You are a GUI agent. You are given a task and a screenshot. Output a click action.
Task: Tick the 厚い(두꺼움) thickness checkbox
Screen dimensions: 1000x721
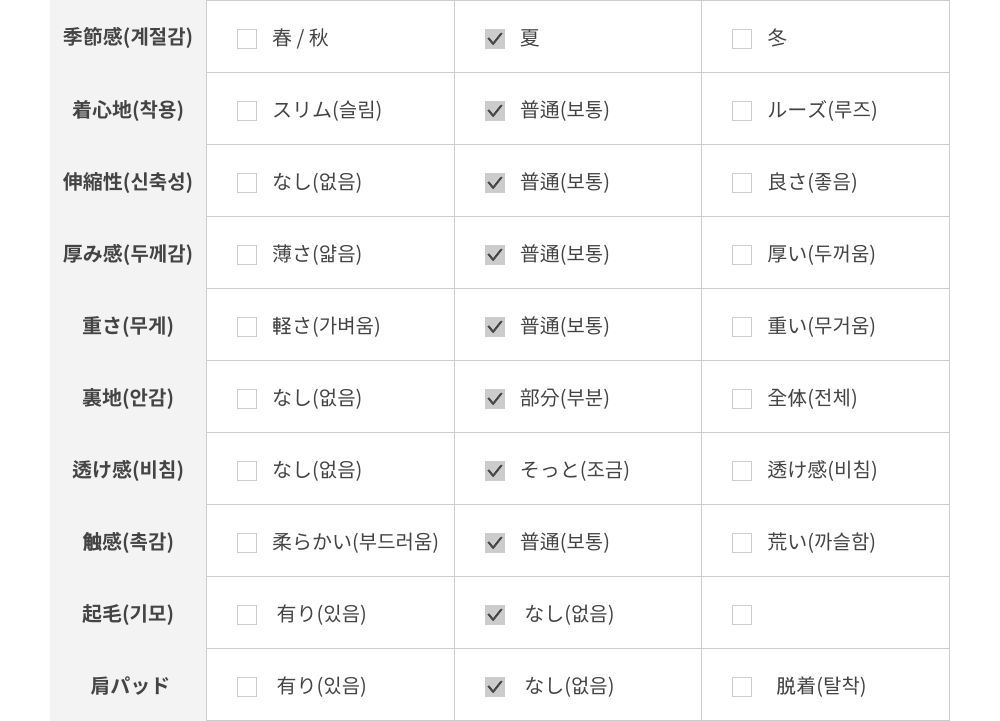click(x=742, y=255)
